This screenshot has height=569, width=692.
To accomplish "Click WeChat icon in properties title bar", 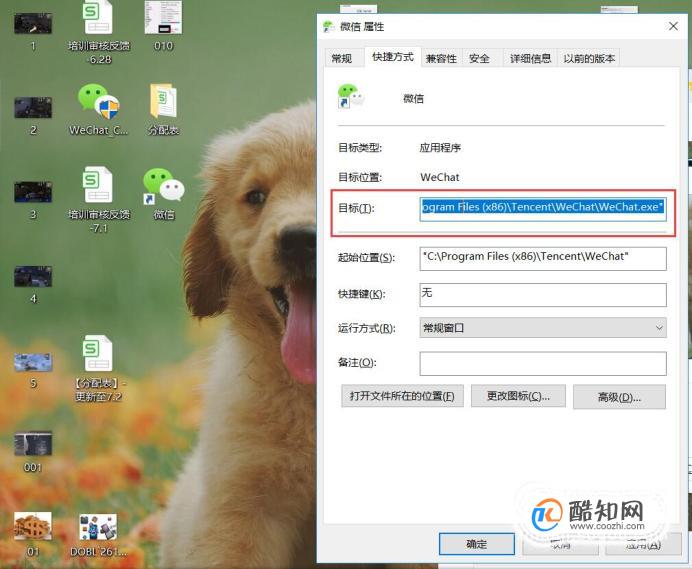I will [x=328, y=26].
